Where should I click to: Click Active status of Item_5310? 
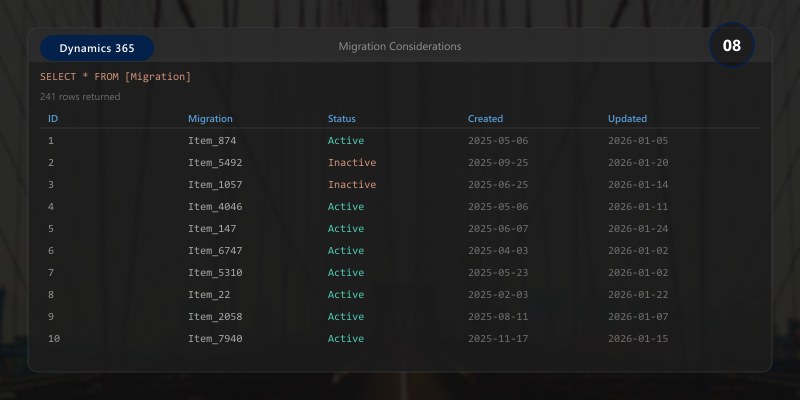point(346,272)
